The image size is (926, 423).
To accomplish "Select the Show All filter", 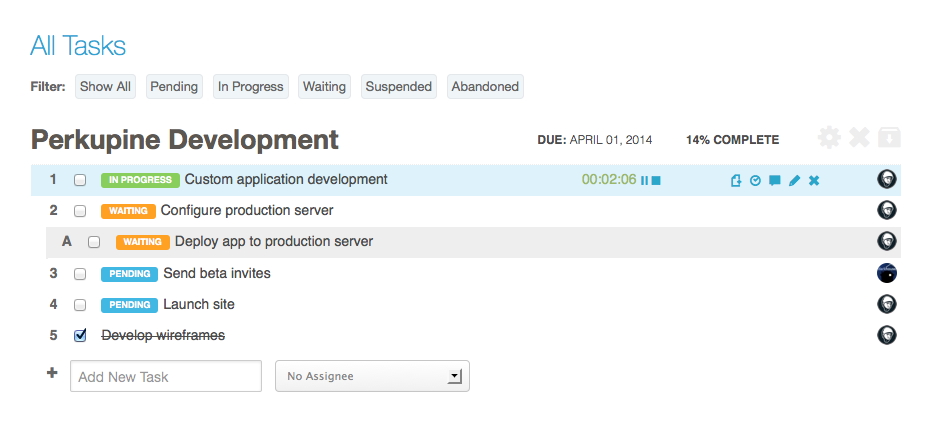I will click(x=105, y=86).
